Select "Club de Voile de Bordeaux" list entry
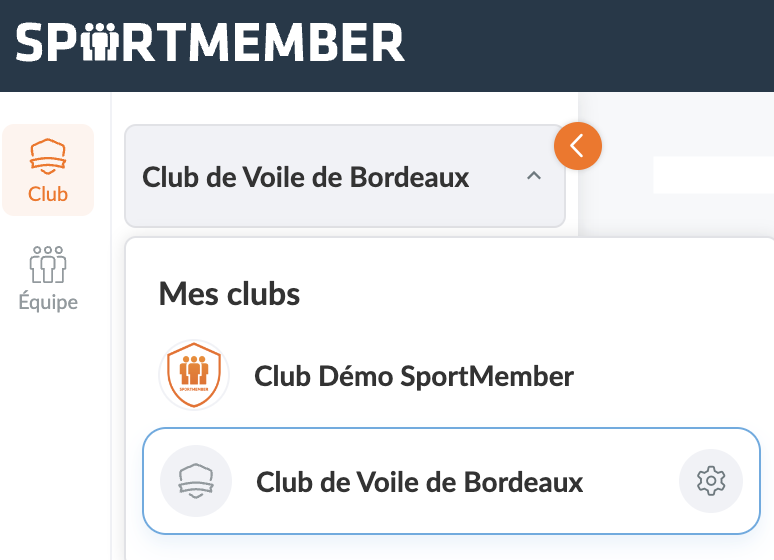Viewport: 774px width, 560px height. (420, 482)
